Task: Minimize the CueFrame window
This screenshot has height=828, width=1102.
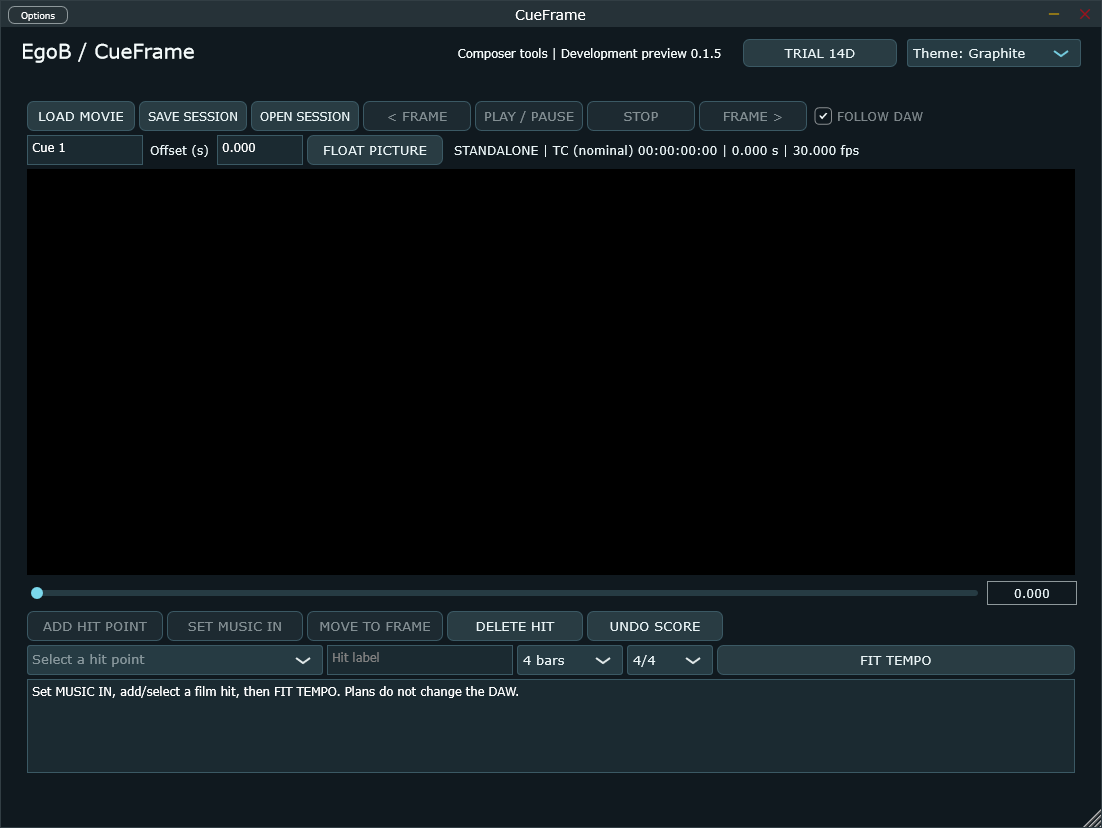Action: tap(1054, 14)
